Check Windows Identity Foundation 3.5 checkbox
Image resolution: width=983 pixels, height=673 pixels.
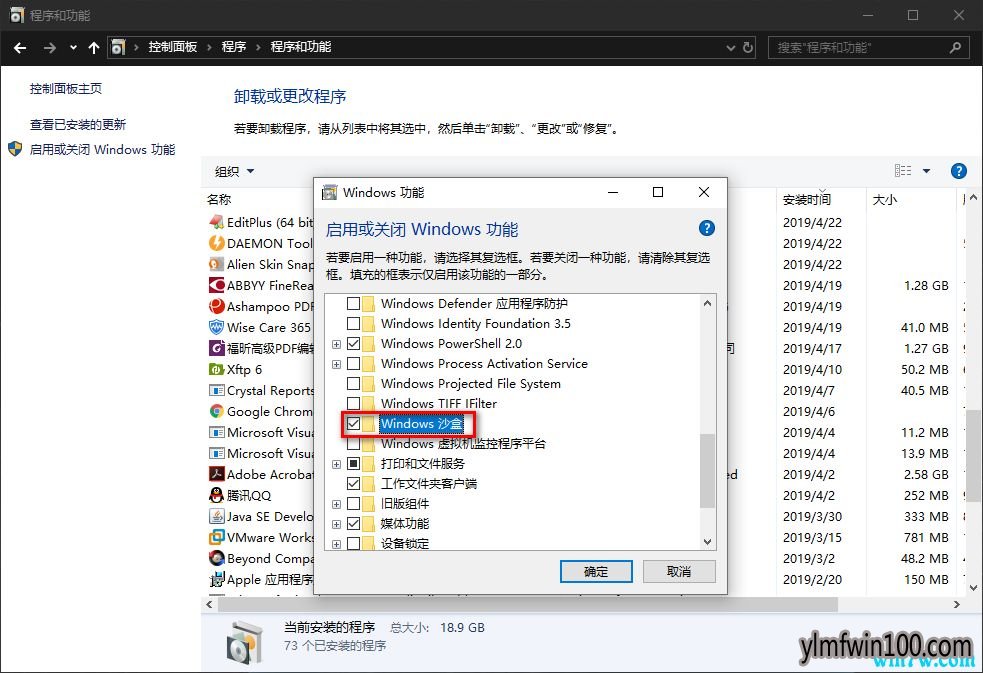pos(354,323)
